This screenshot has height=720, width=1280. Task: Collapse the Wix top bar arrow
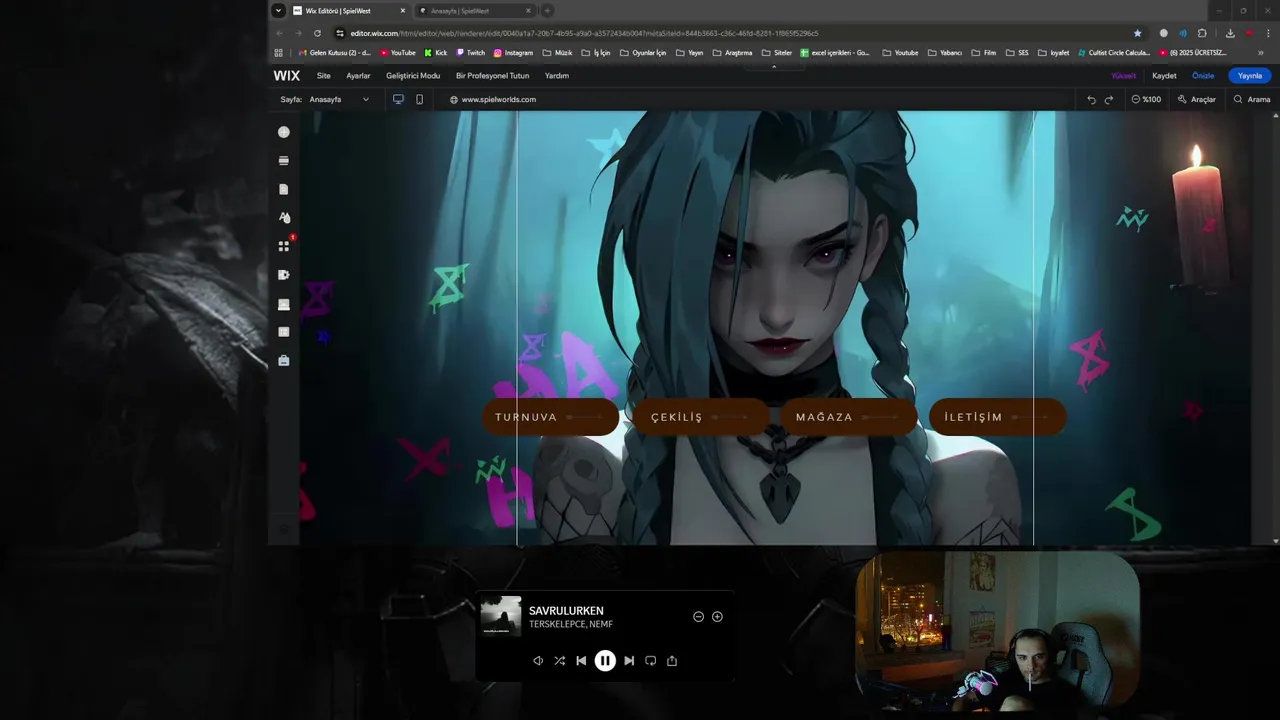[x=774, y=66]
